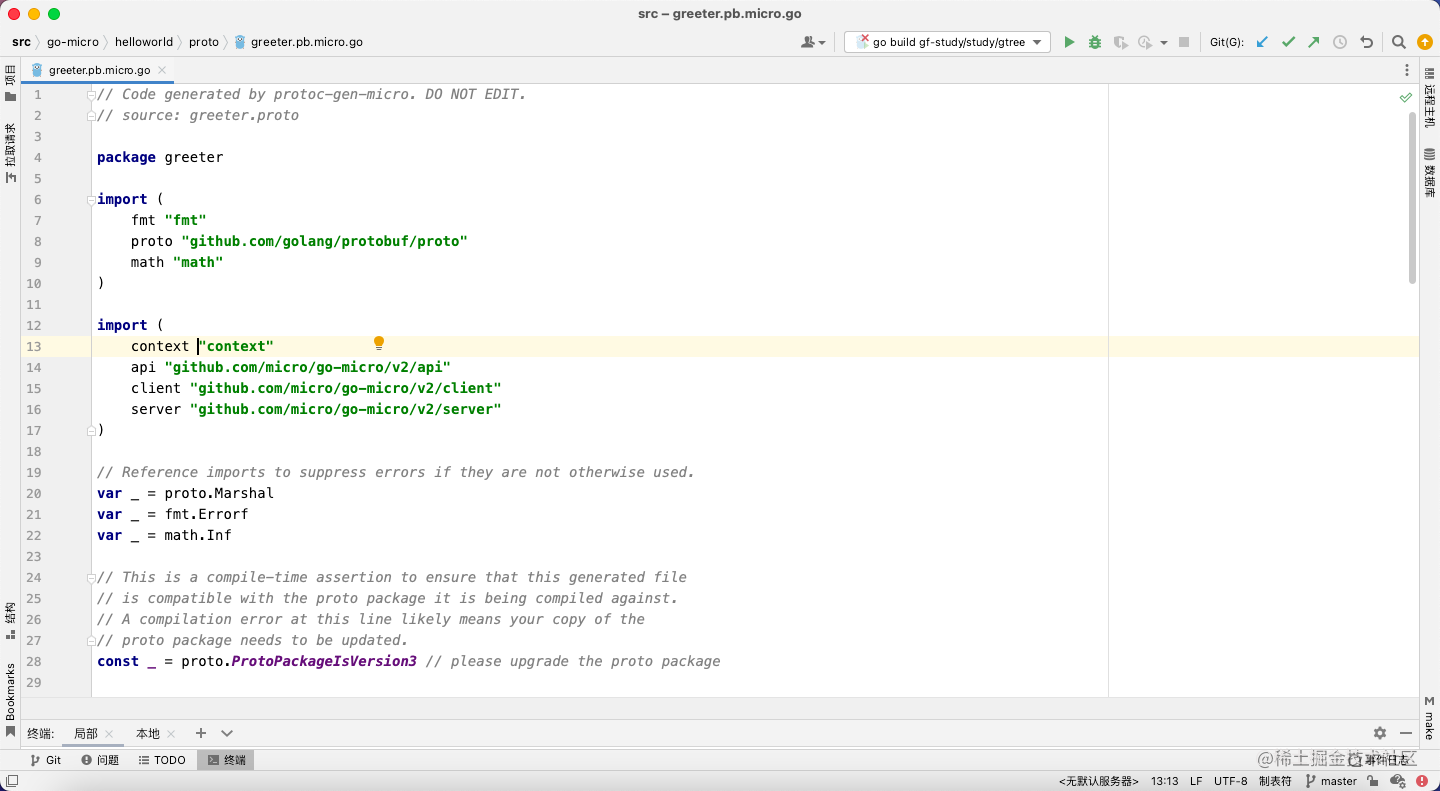Hide the terminal panel
Viewport: 1440px width, 791px height.
click(x=1406, y=733)
